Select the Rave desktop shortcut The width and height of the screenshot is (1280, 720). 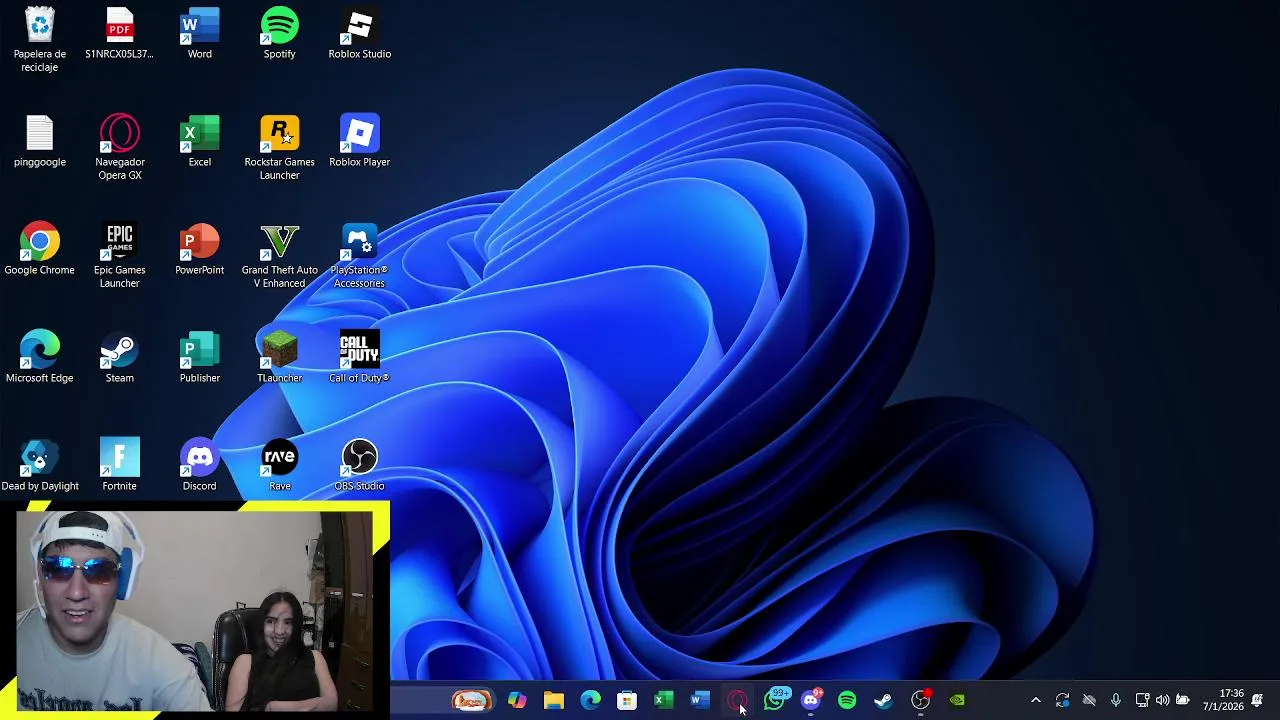[279, 465]
